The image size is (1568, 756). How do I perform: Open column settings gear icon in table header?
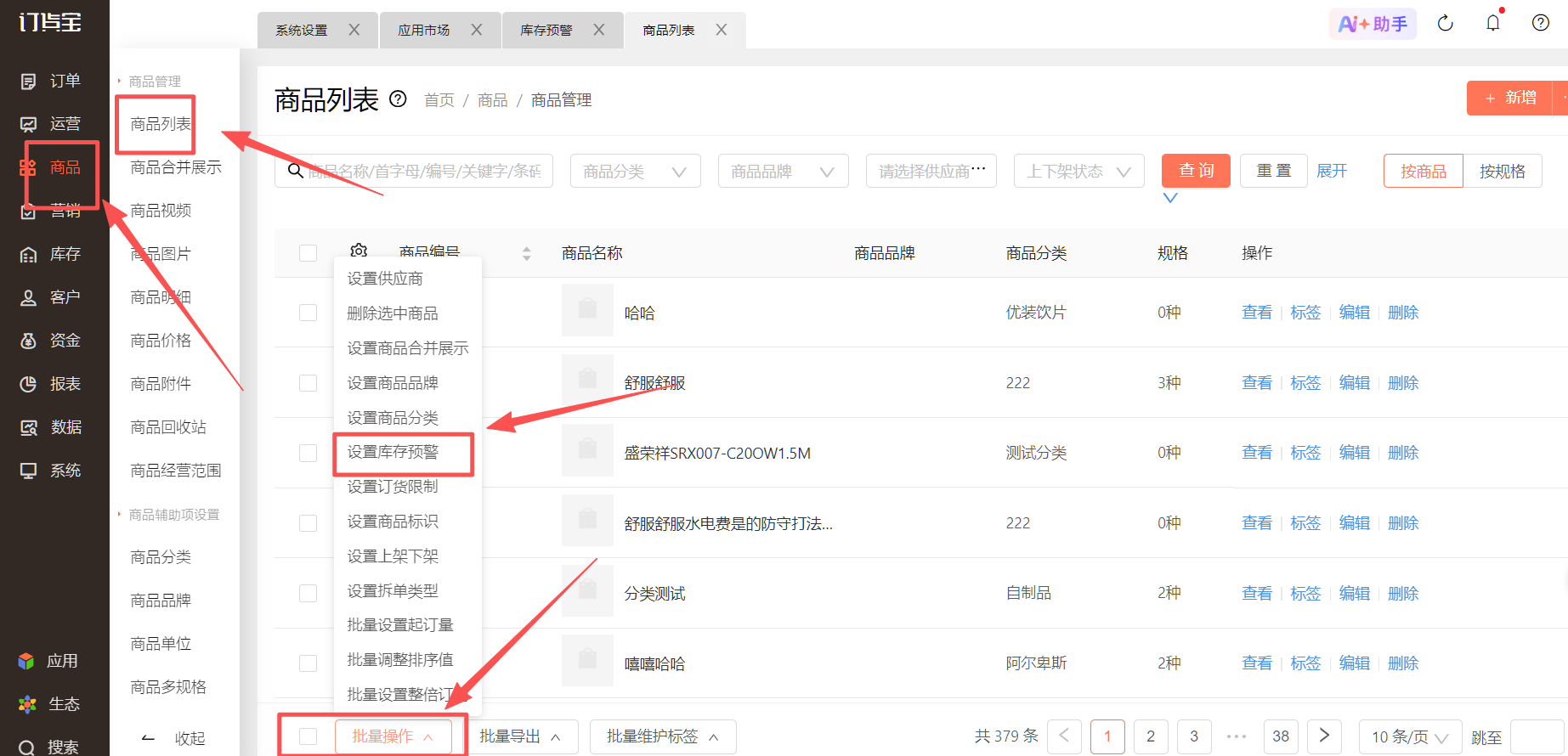(359, 251)
